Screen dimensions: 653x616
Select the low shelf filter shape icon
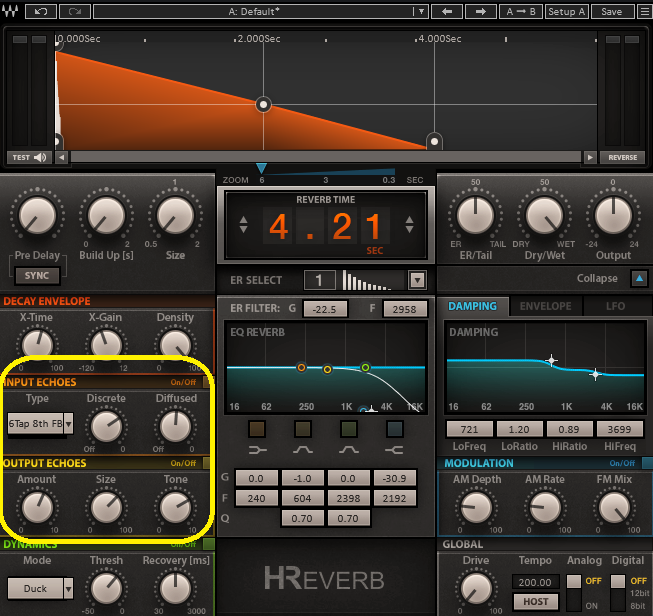pos(256,451)
